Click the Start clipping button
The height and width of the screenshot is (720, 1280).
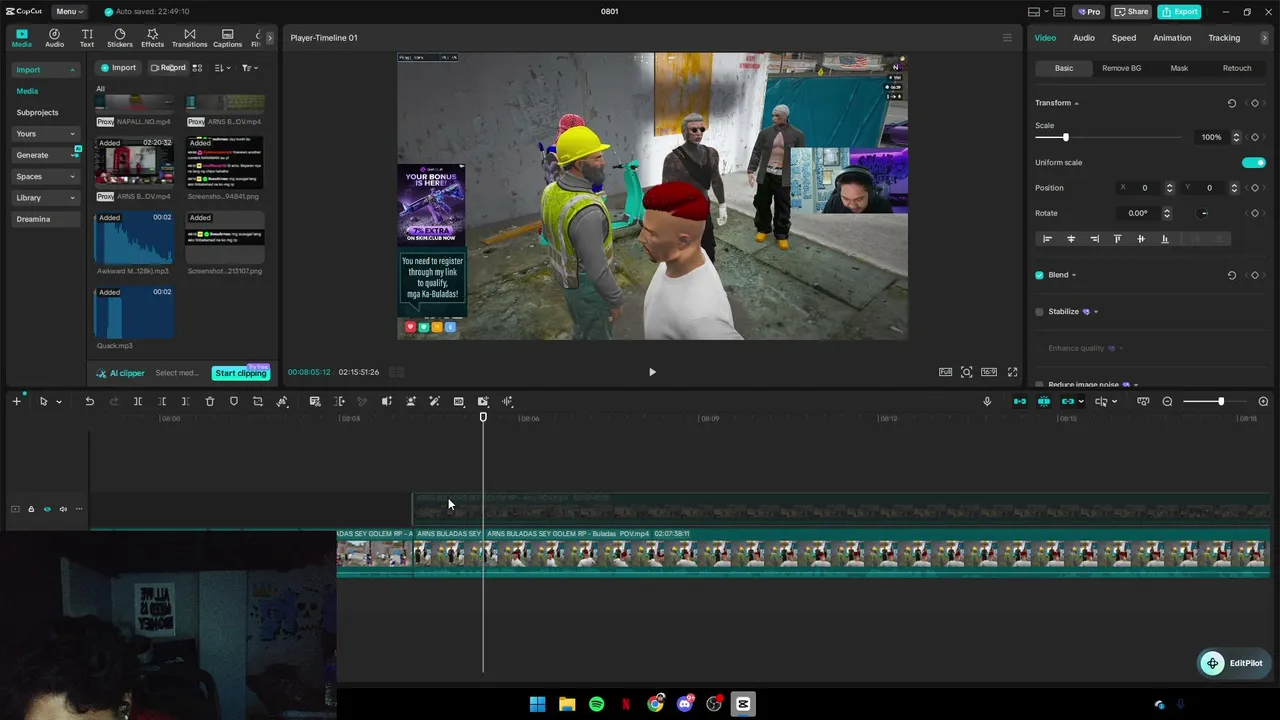[241, 373]
